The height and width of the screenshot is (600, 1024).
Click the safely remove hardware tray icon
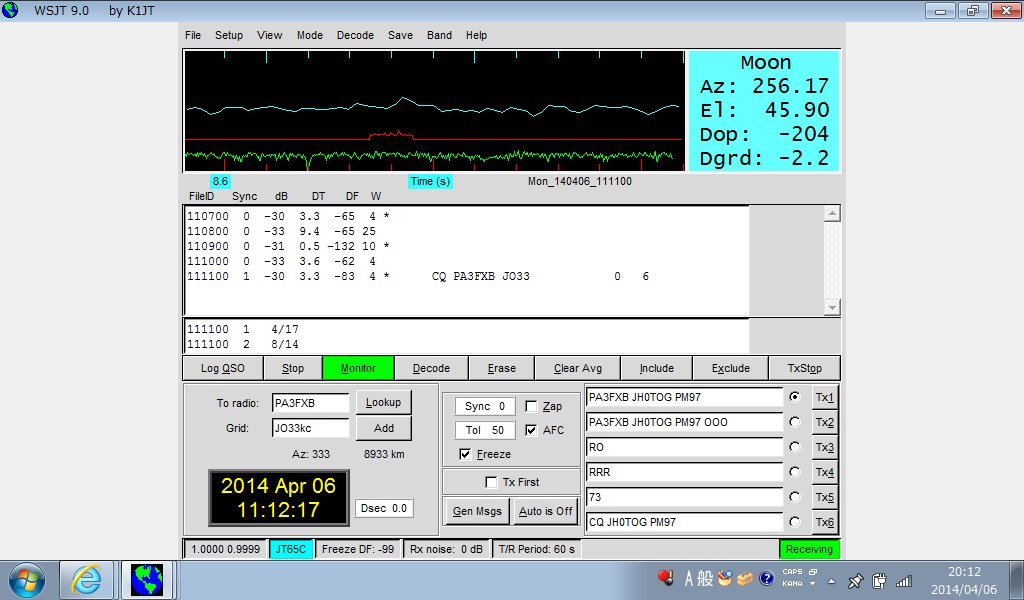[x=880, y=580]
